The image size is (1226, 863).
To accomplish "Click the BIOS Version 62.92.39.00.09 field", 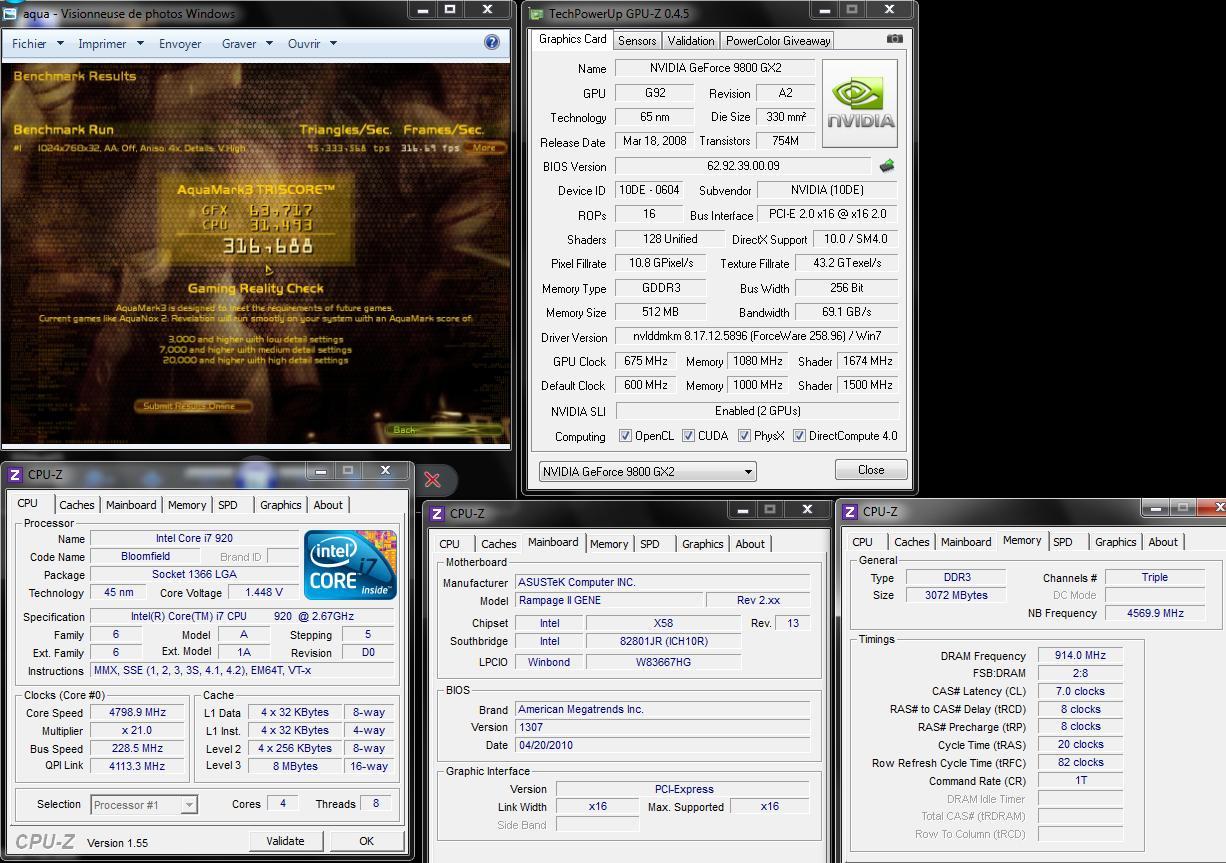I will (x=743, y=166).
